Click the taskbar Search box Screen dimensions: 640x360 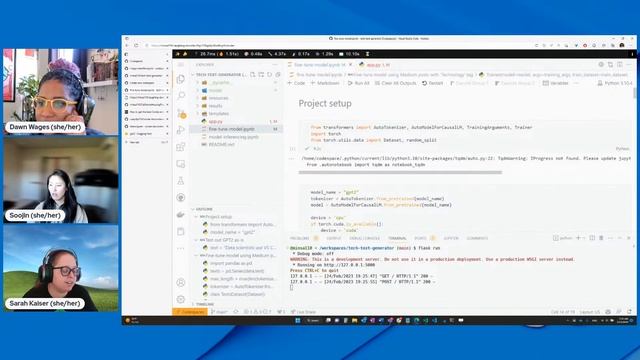(x=313, y=320)
